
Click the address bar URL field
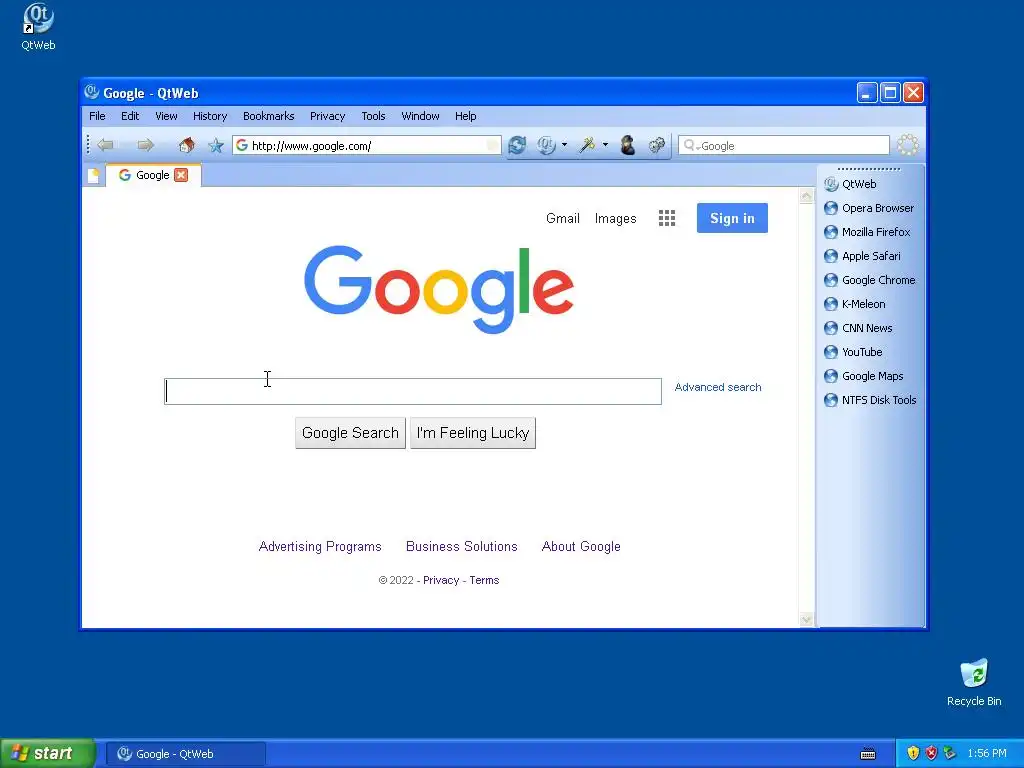pyautogui.click(x=367, y=146)
